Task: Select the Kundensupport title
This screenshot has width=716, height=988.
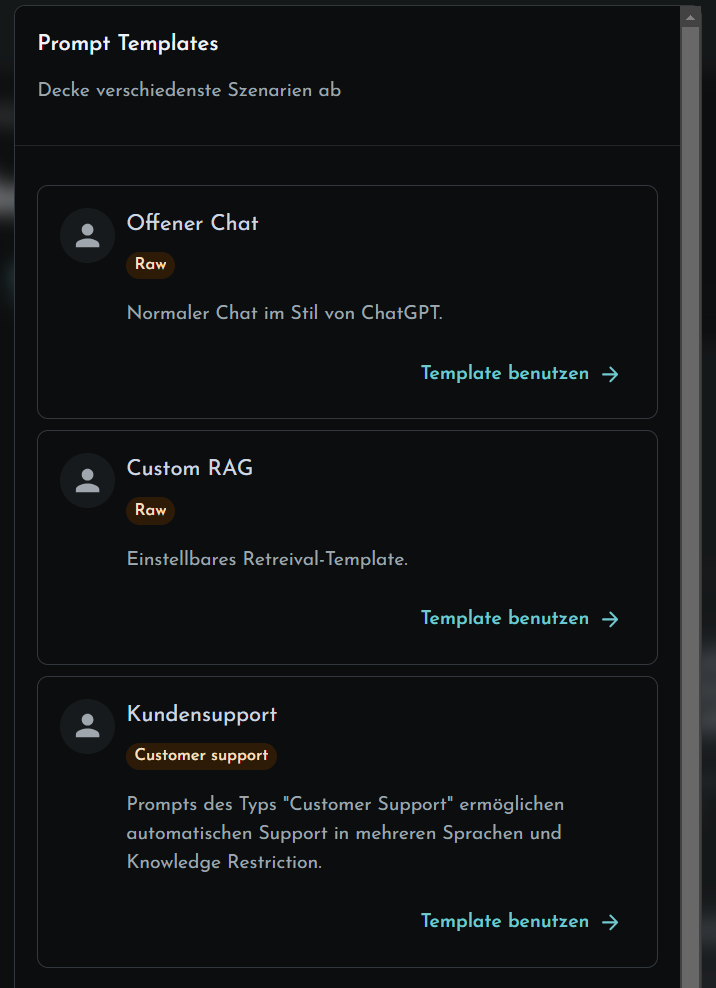Action: (202, 715)
